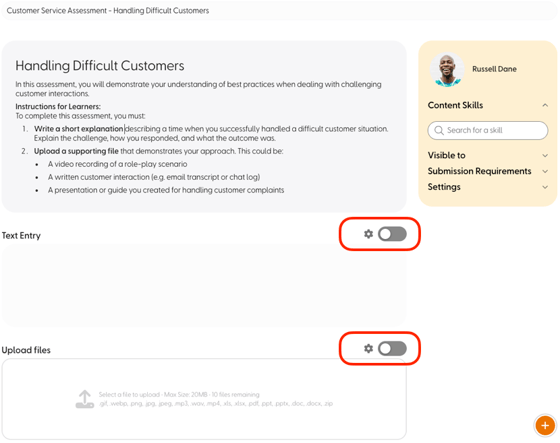Click the Handling Difficult Customers heading
The image size is (560, 443).
(100, 66)
